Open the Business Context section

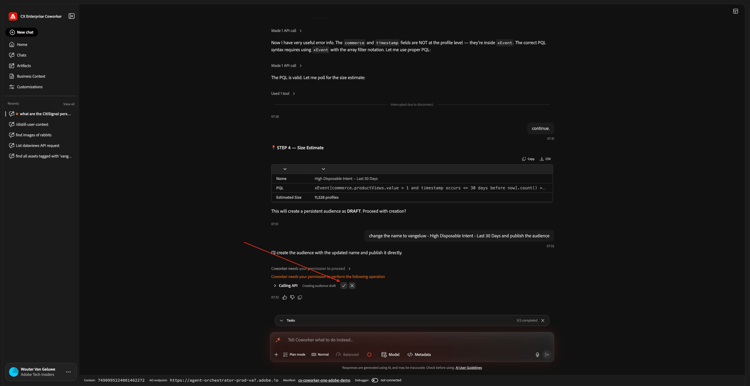click(31, 76)
